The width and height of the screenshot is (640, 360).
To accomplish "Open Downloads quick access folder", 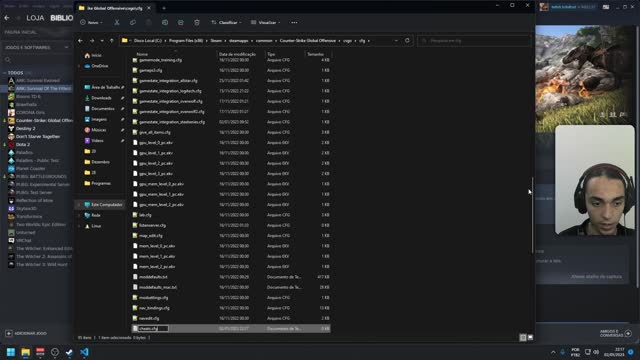I will [x=101, y=98].
